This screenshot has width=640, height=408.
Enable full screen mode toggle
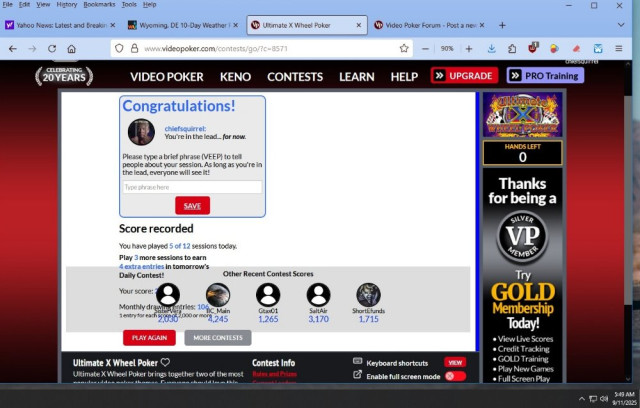pos(456,376)
